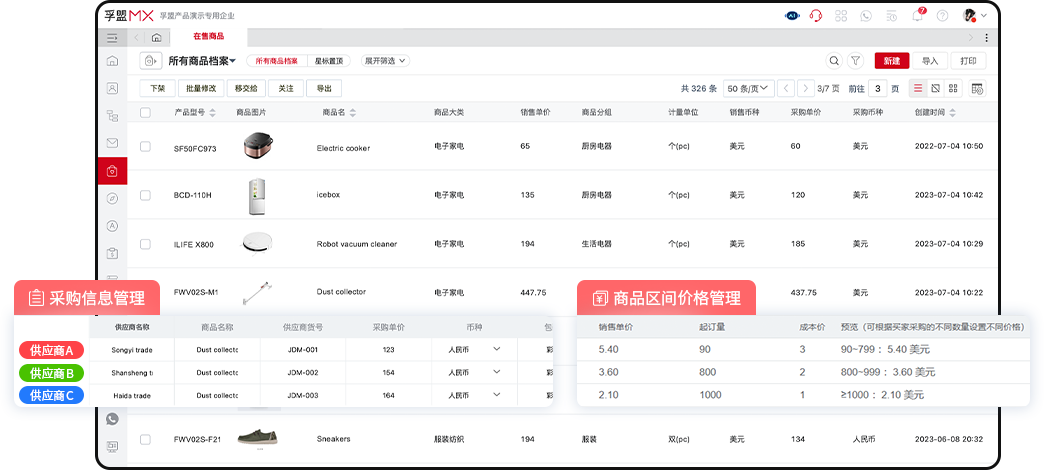Click the funnel filter icon

click(856, 61)
